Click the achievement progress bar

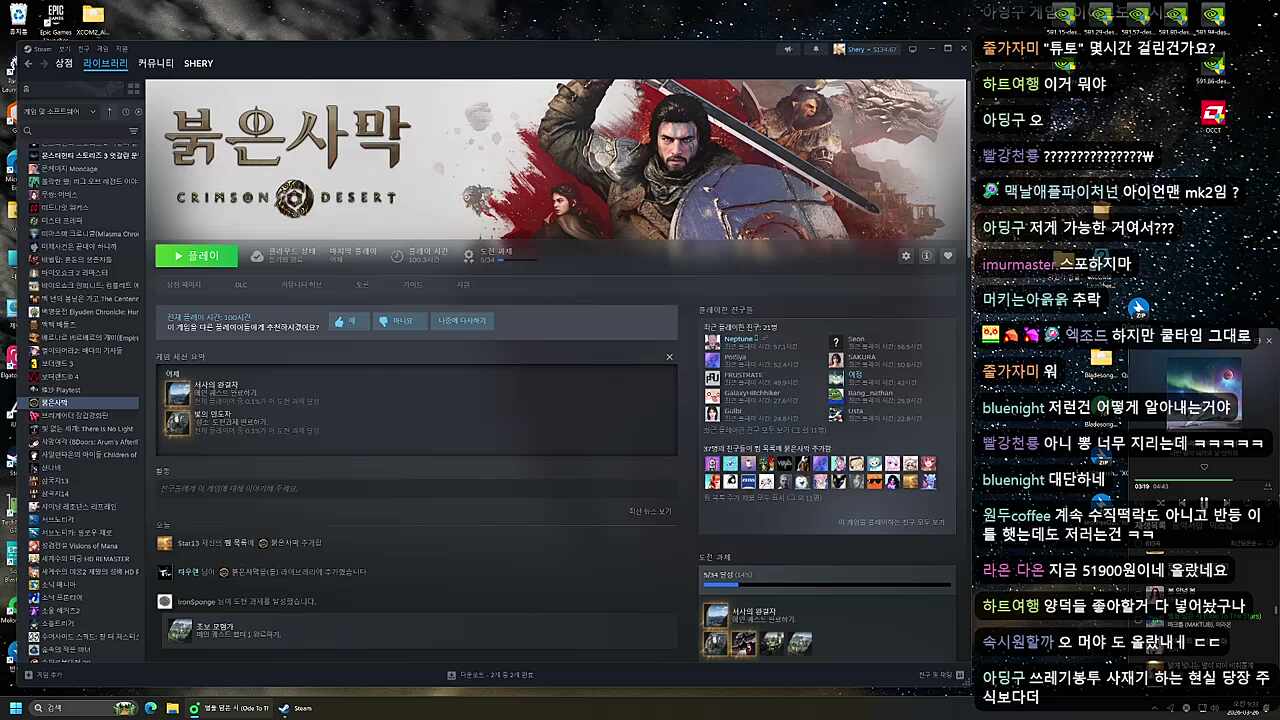click(x=827, y=585)
